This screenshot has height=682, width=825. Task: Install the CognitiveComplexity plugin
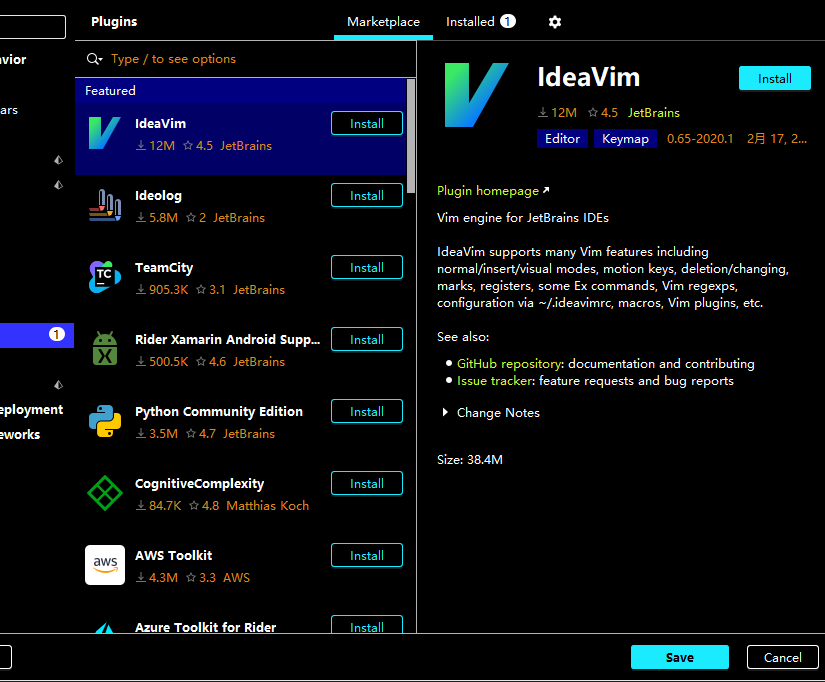click(x=367, y=484)
